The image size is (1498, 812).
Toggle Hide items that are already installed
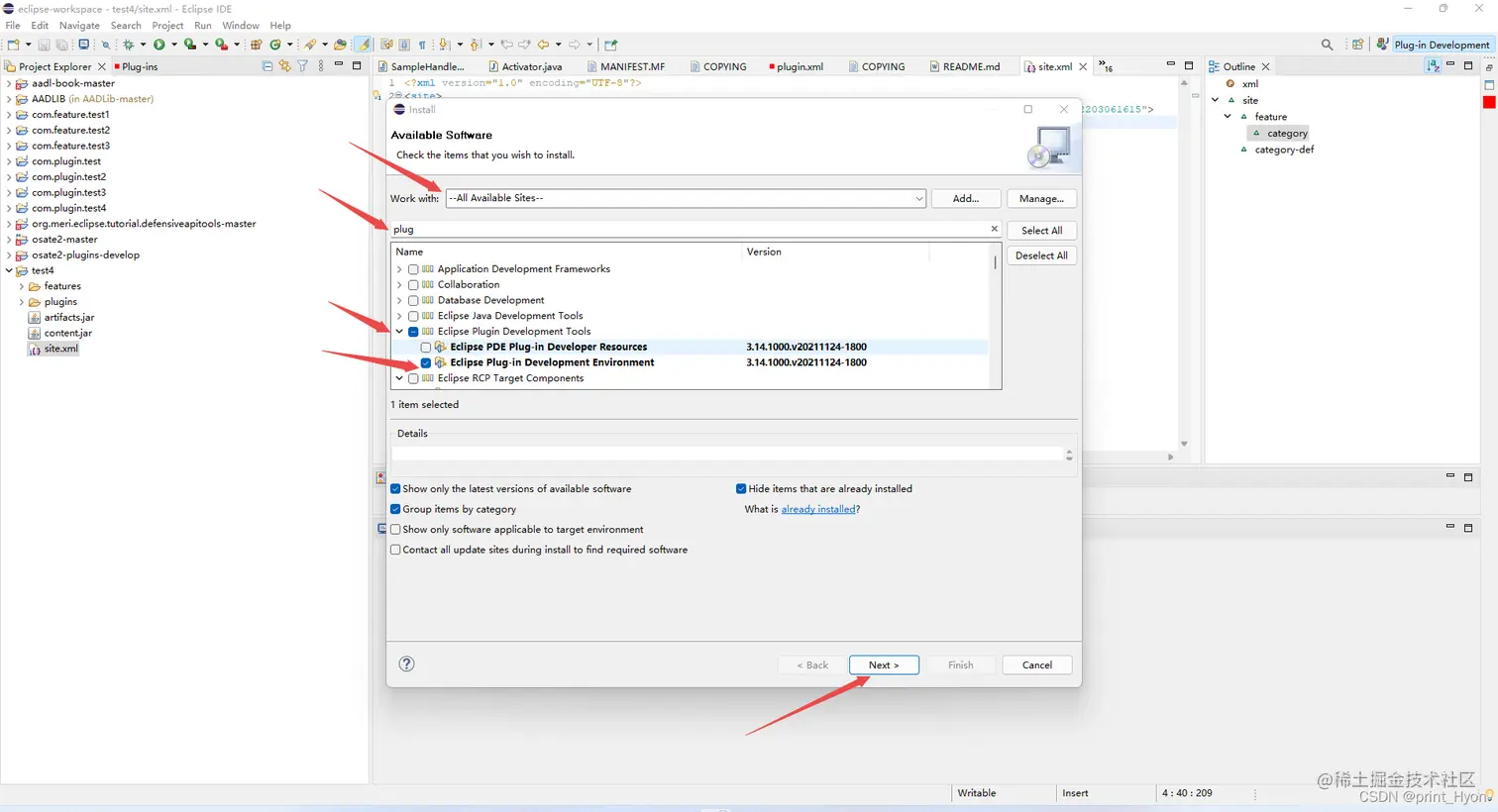(x=741, y=489)
